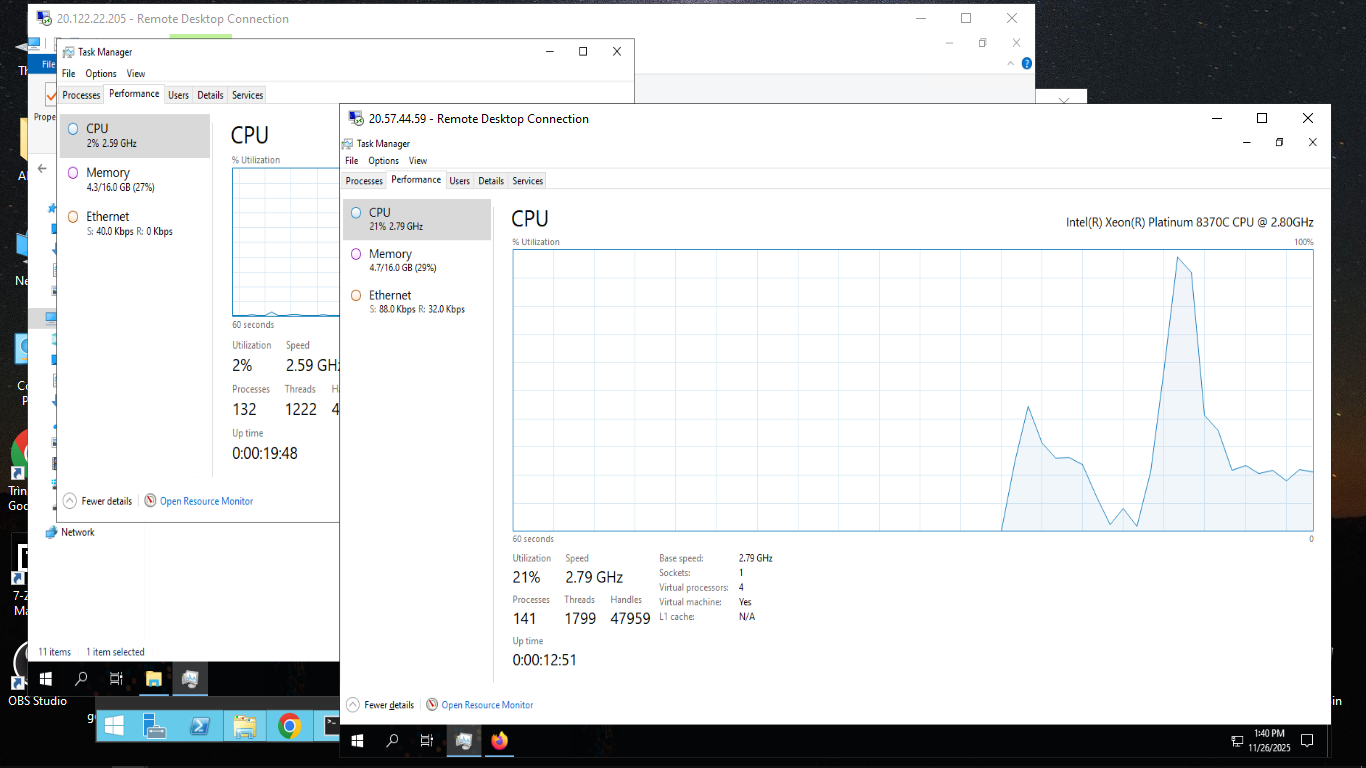Screen dimensions: 1366x768
Task: Launch PowerShell from the light-blue taskbar
Action: [200, 726]
